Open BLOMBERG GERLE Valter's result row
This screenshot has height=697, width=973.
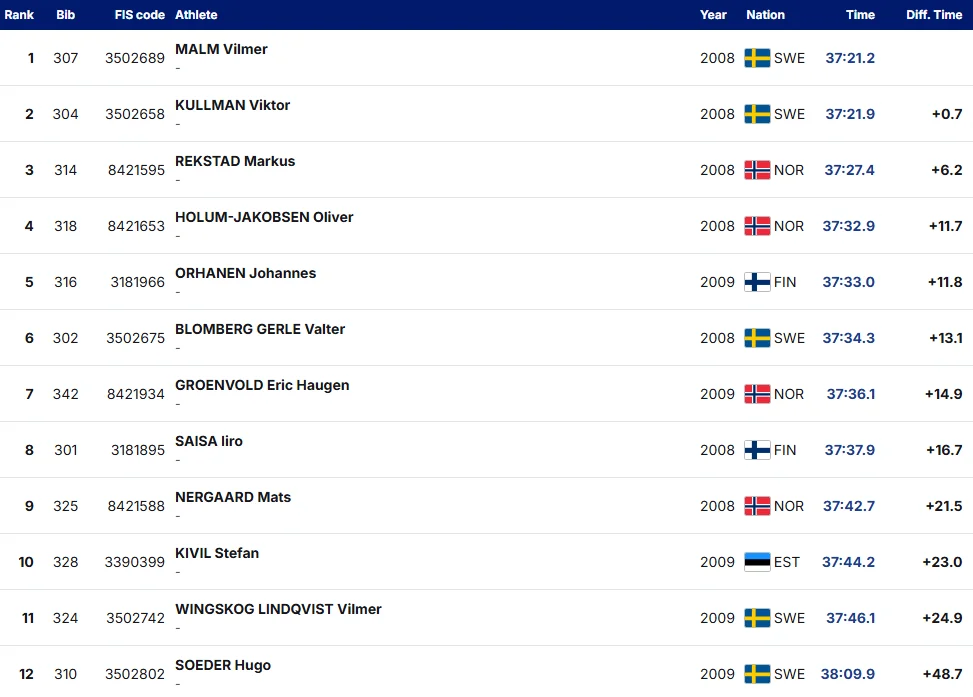(486, 338)
